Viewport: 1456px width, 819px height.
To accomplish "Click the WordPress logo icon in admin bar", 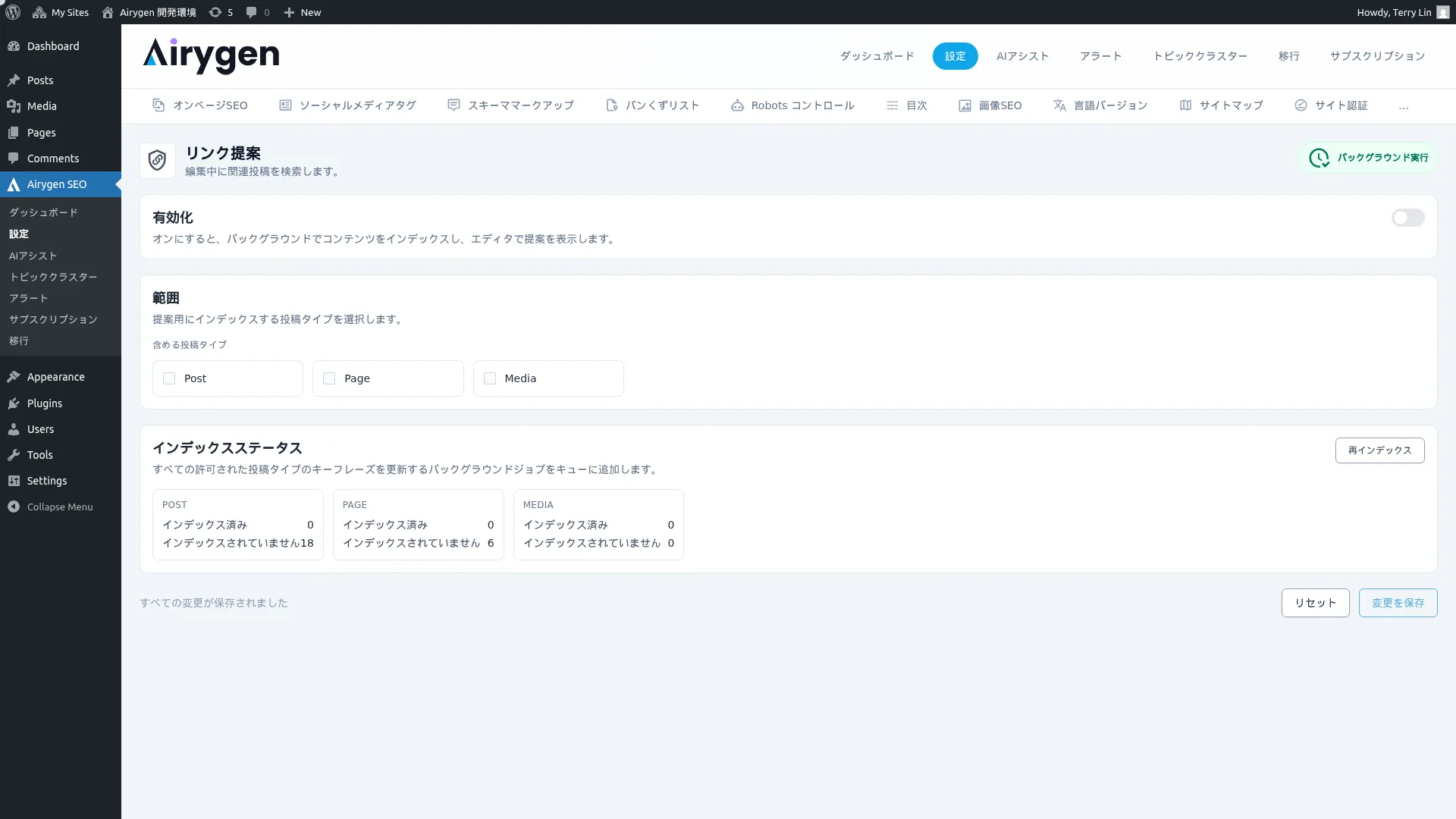I will pyautogui.click(x=12, y=12).
